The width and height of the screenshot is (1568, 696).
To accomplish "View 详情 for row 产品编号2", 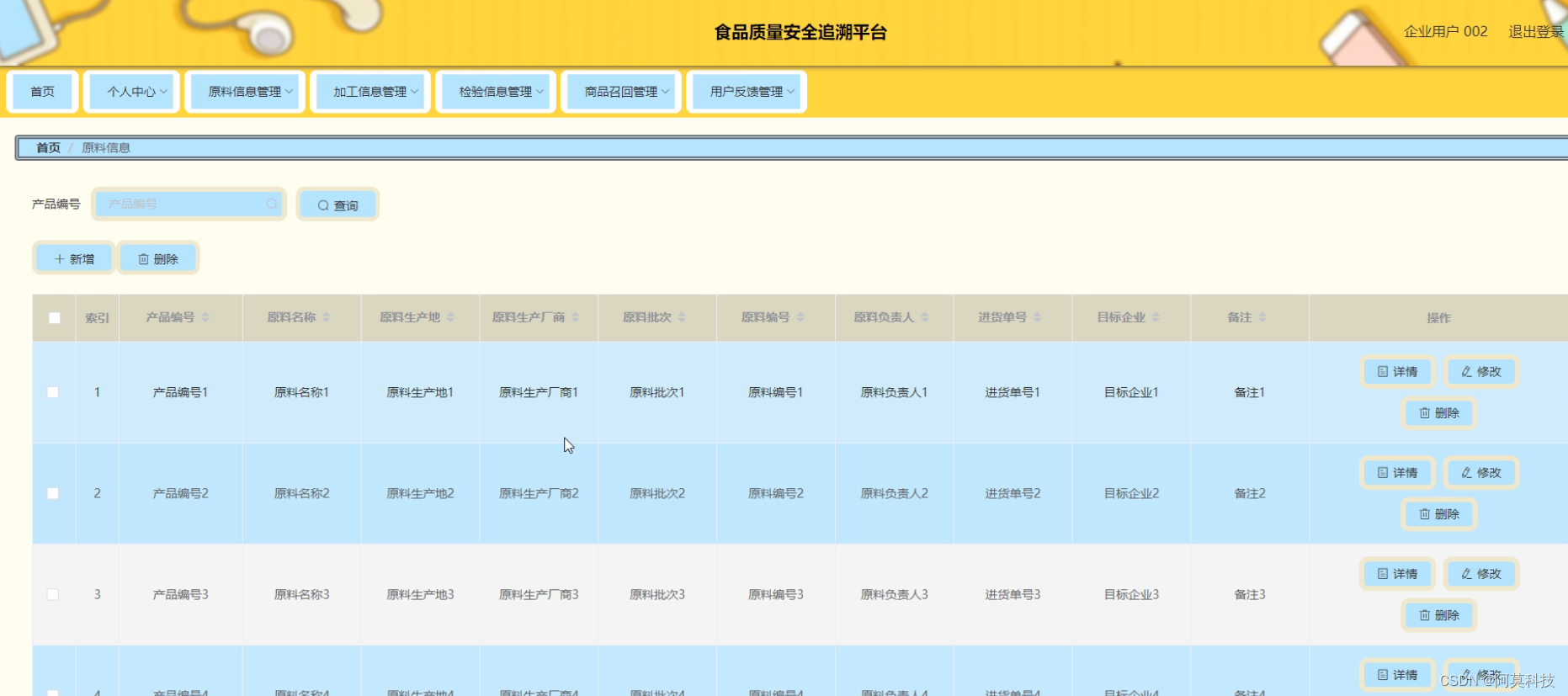I will [x=1397, y=472].
